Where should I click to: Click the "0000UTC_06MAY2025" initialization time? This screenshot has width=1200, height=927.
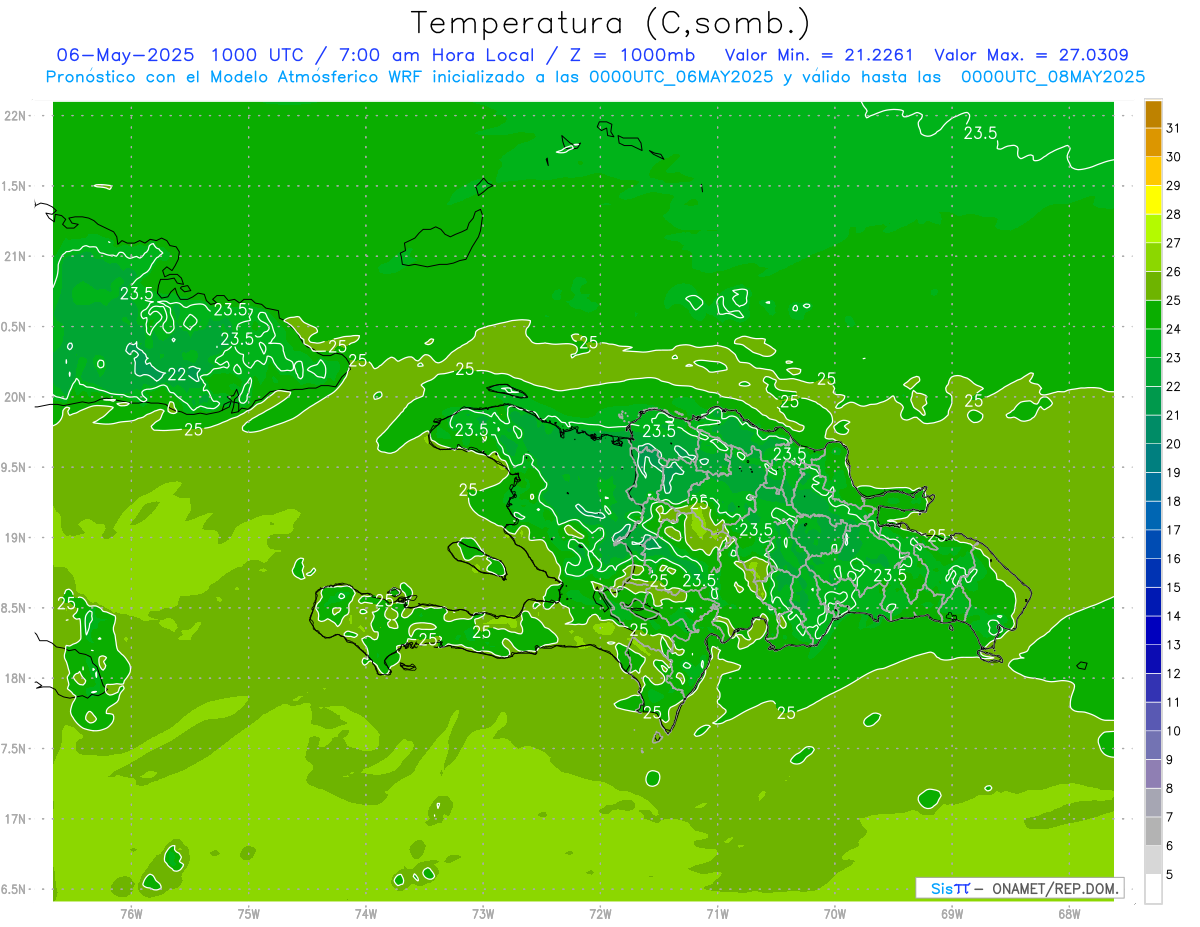[x=681, y=77]
